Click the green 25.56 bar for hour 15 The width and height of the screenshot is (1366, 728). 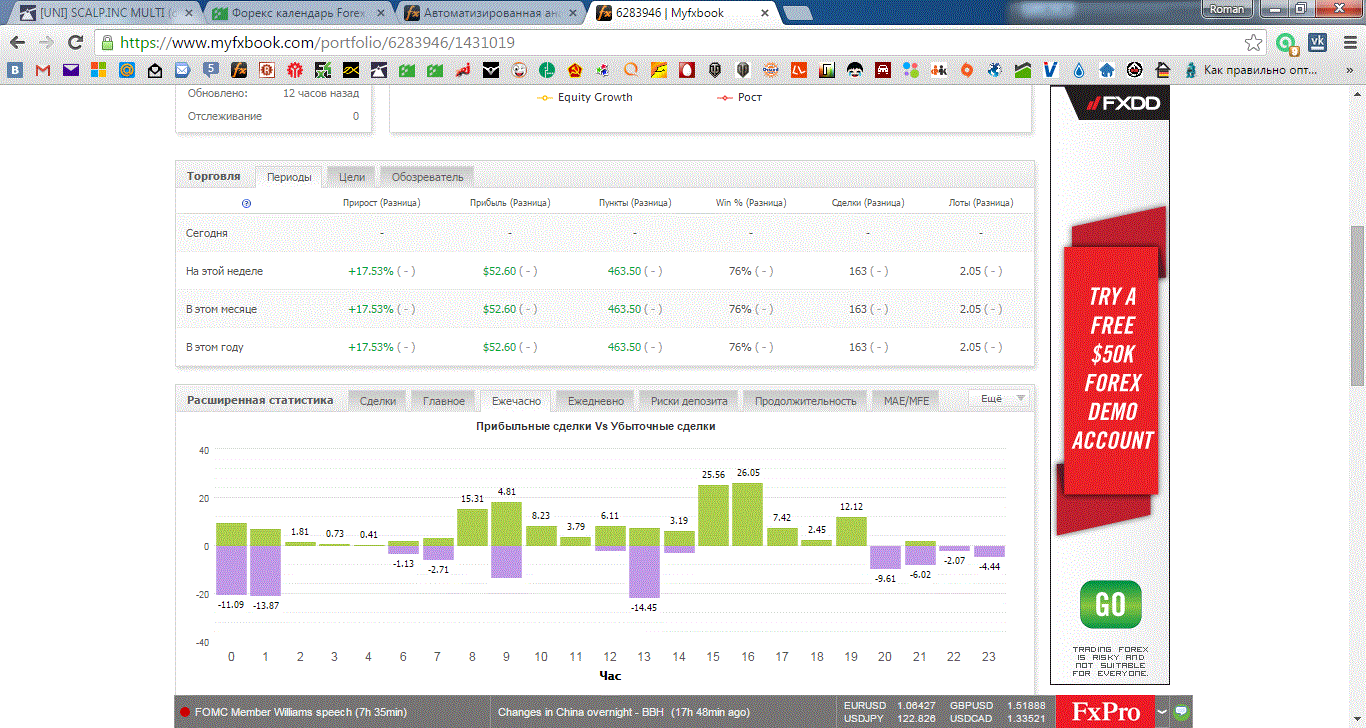pyautogui.click(x=713, y=515)
